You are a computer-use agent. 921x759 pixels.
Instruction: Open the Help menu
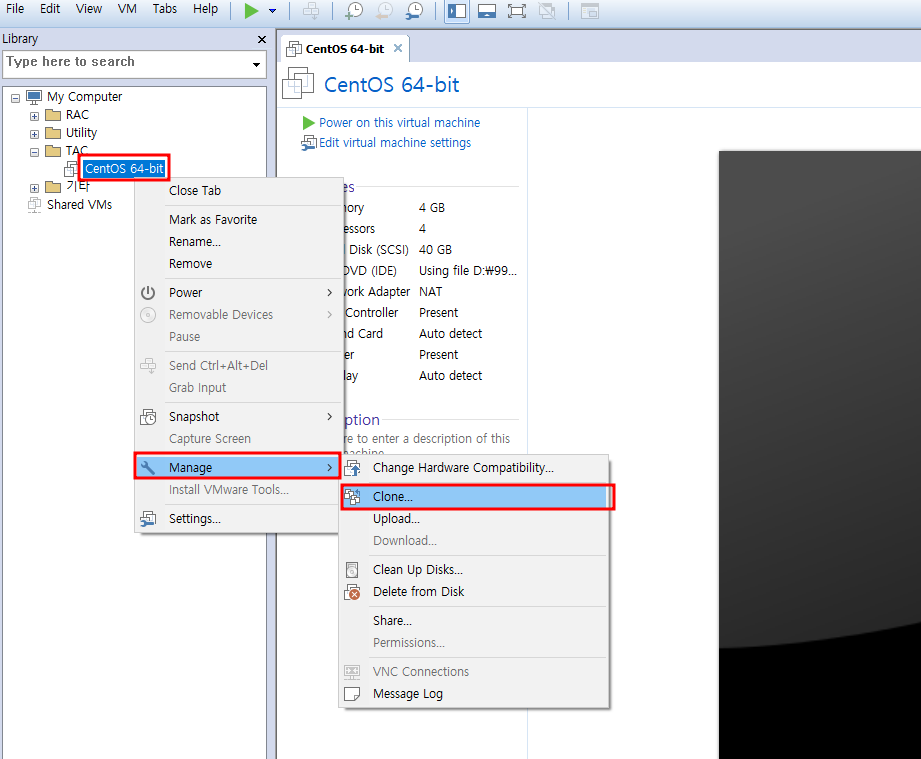[x=206, y=9]
